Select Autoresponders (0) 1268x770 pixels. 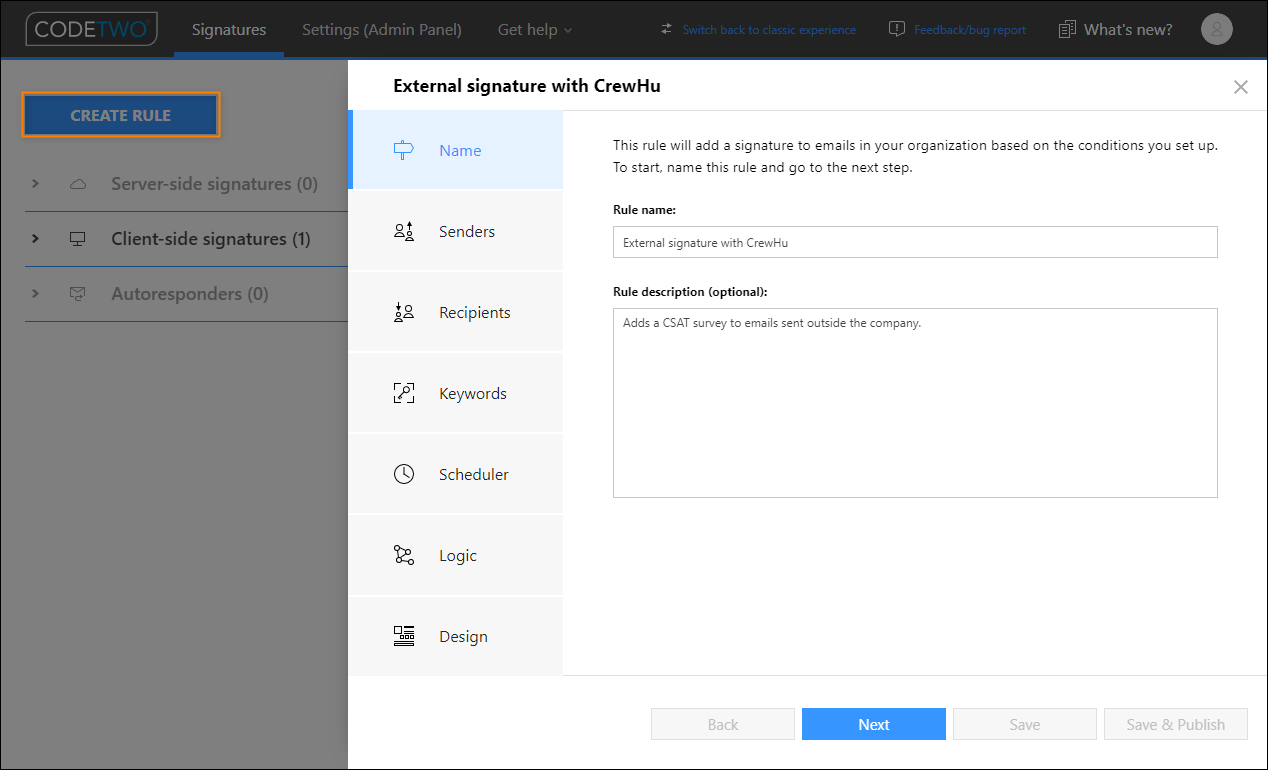(190, 294)
